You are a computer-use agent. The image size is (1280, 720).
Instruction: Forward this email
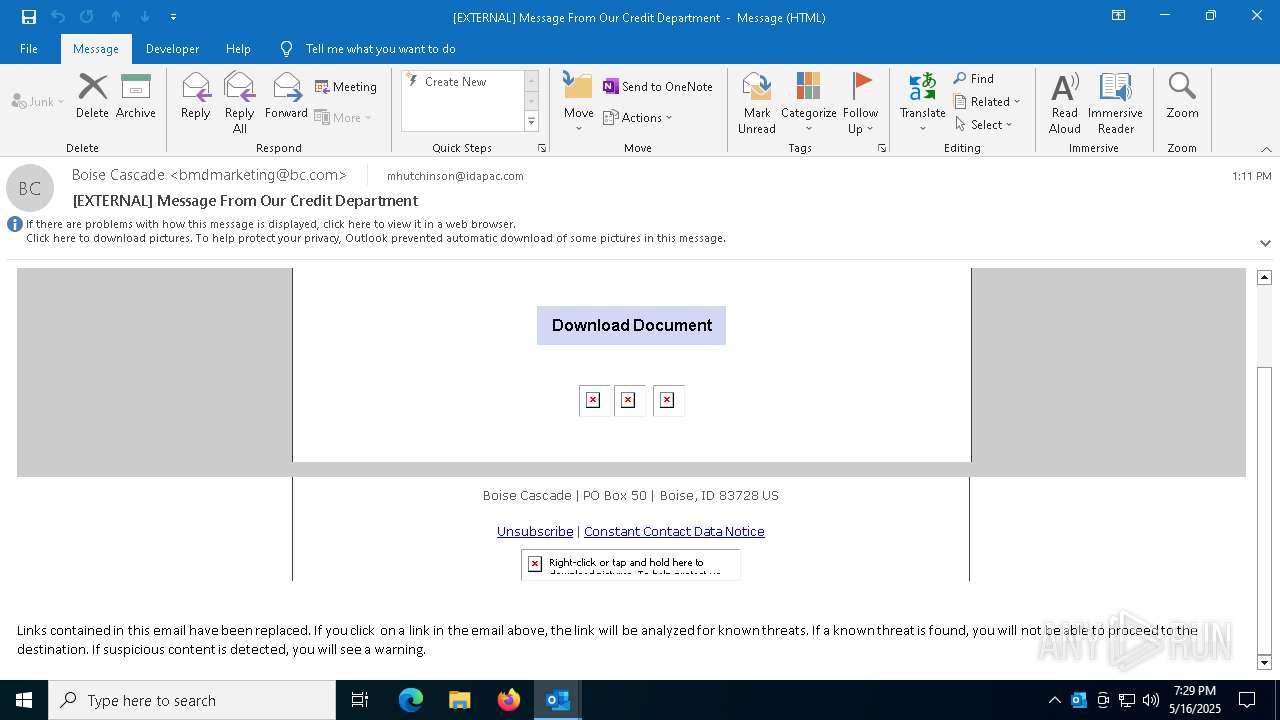pos(286,96)
